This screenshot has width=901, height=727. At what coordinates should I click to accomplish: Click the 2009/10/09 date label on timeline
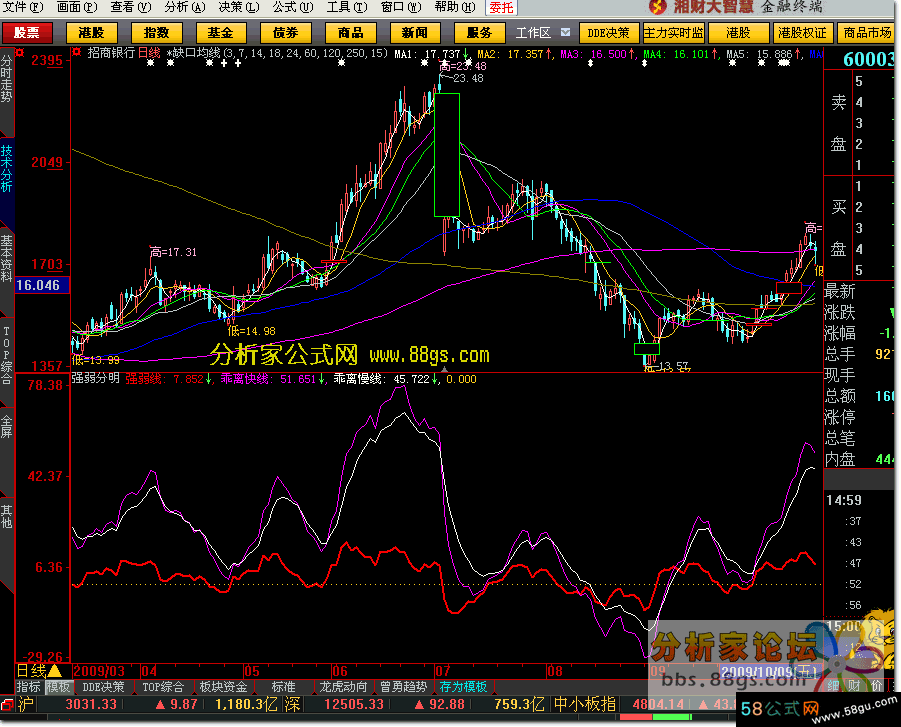(x=769, y=672)
